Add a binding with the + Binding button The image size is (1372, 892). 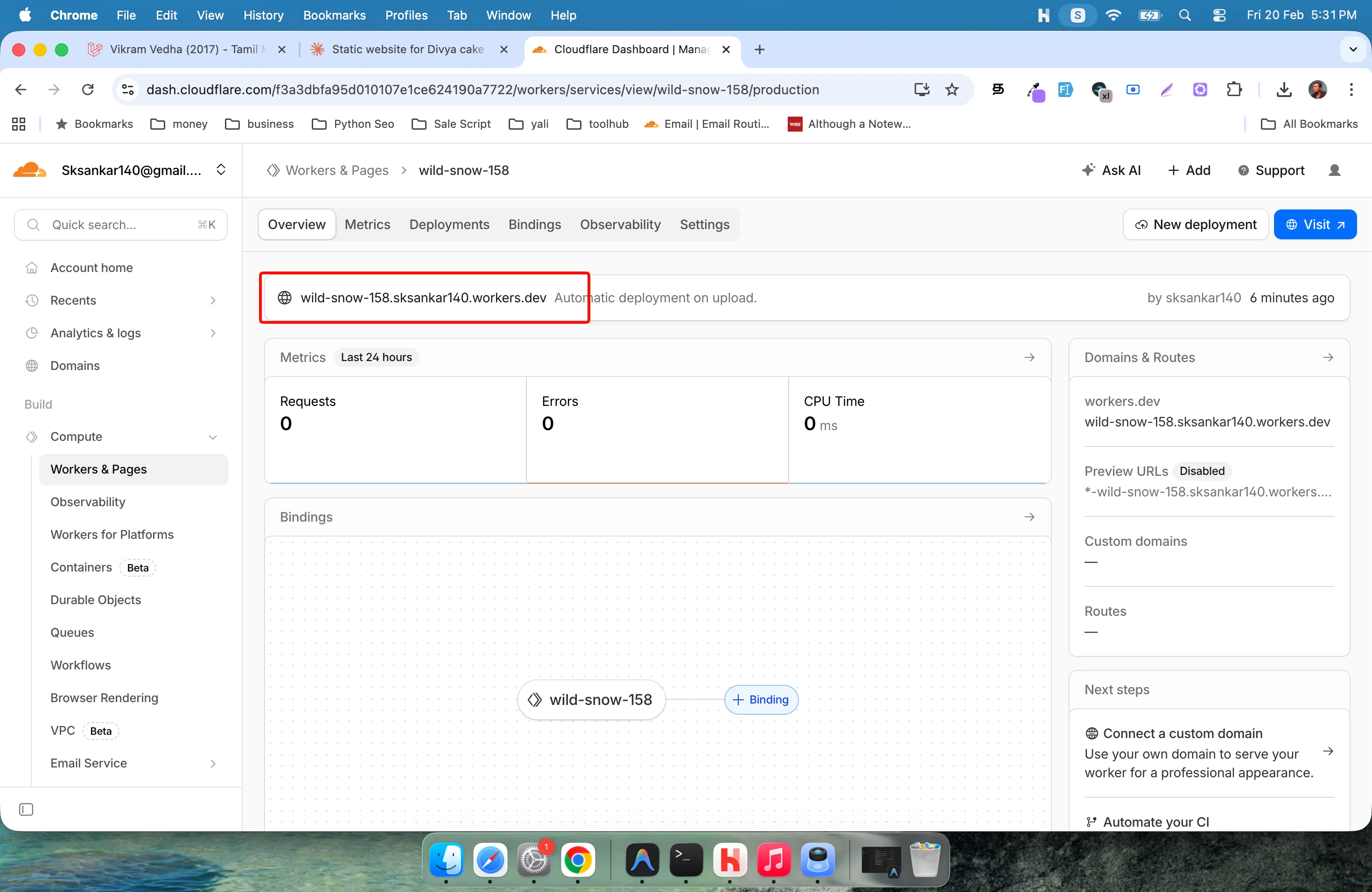(x=761, y=699)
